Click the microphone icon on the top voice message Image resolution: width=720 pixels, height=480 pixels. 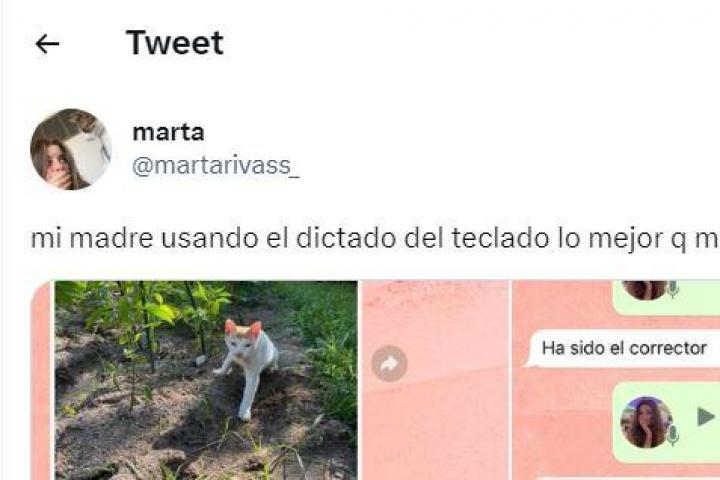pos(673,289)
